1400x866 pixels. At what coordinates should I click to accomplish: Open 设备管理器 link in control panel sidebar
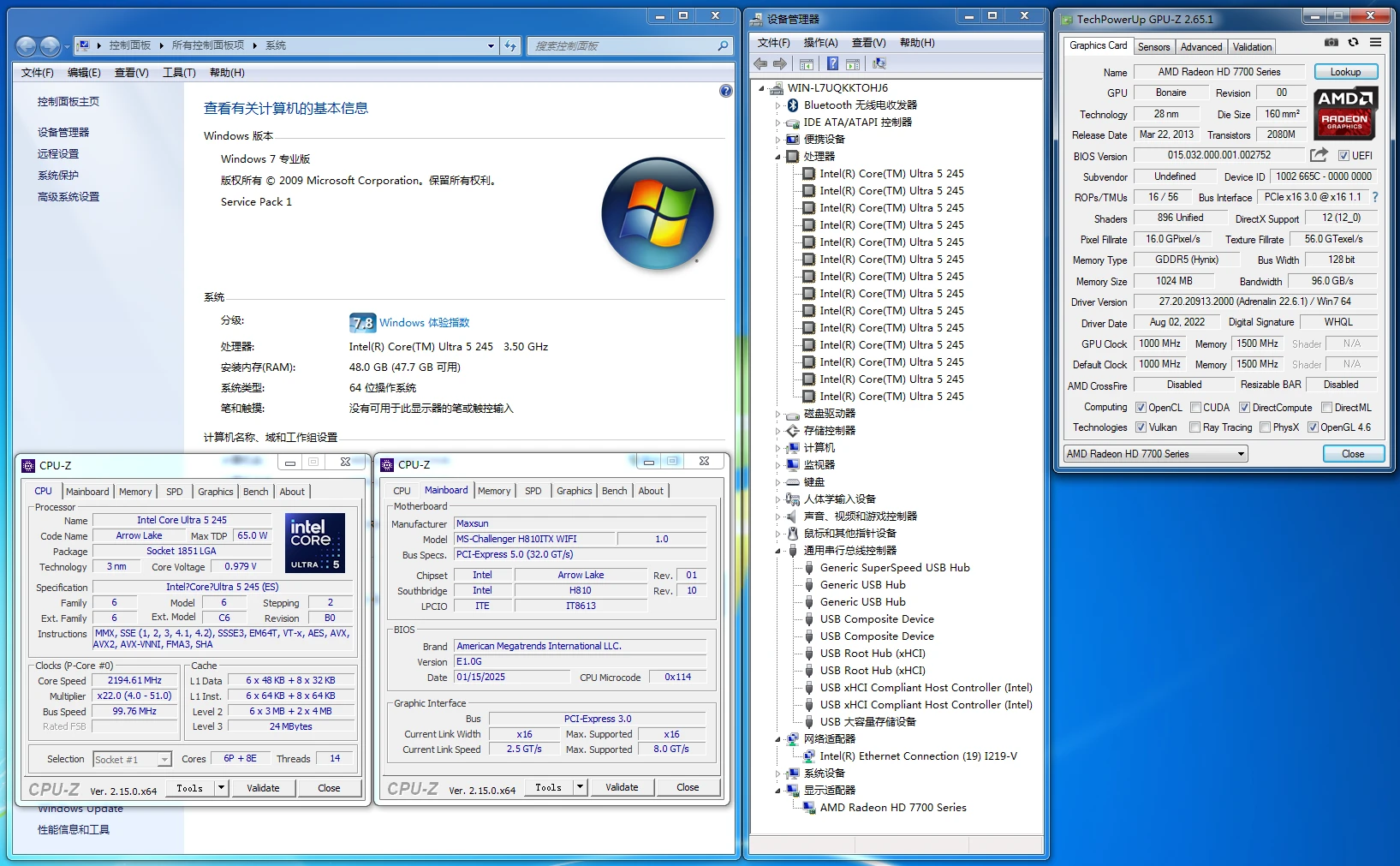[x=63, y=133]
